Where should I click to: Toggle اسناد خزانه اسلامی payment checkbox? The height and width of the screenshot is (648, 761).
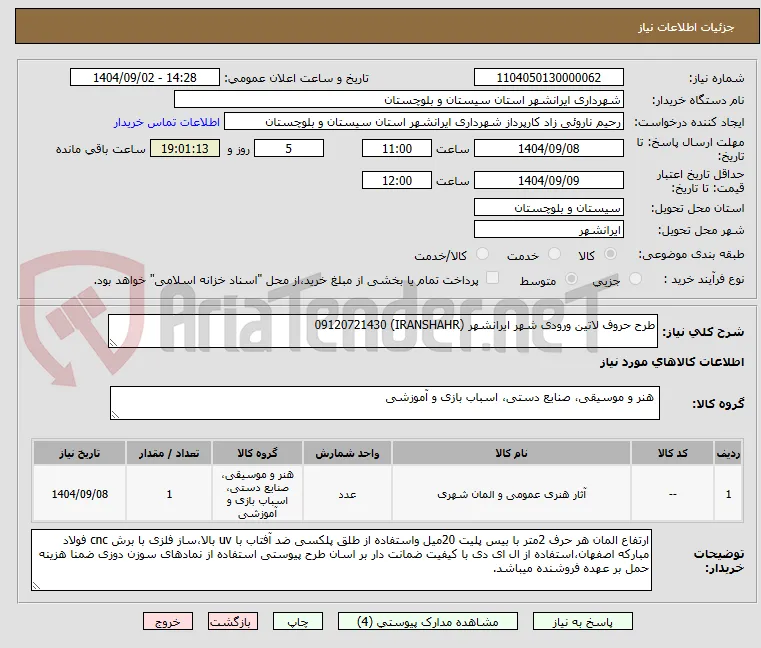[x=493, y=278]
